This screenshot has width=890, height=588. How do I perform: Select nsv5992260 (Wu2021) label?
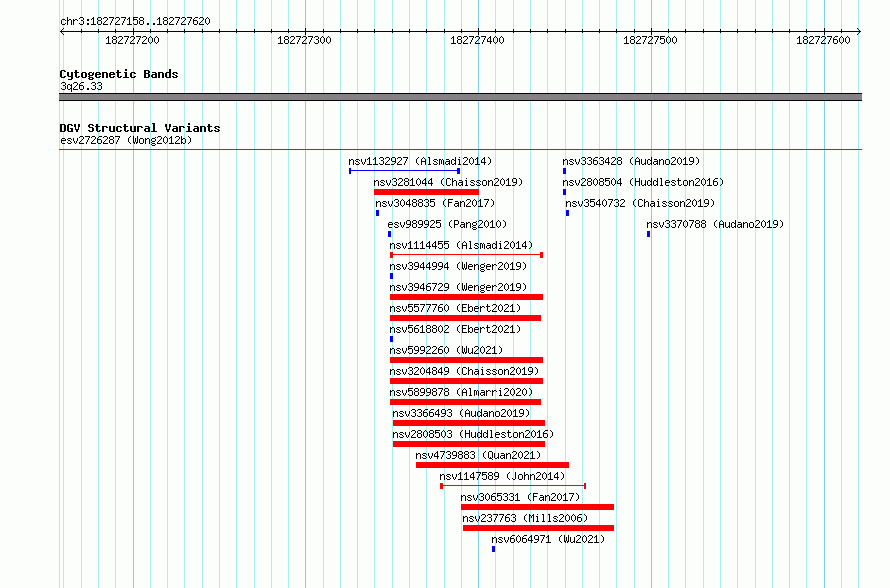click(446, 350)
